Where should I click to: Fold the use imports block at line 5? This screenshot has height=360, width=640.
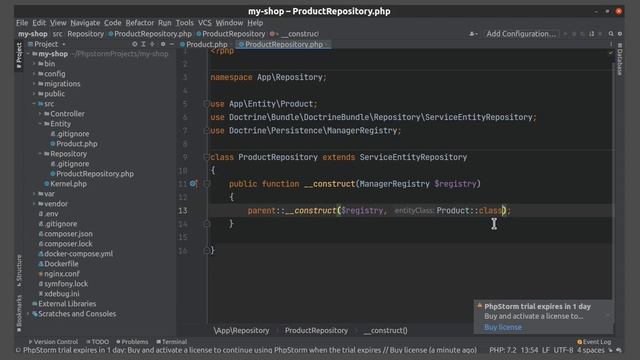pyautogui.click(x=207, y=104)
